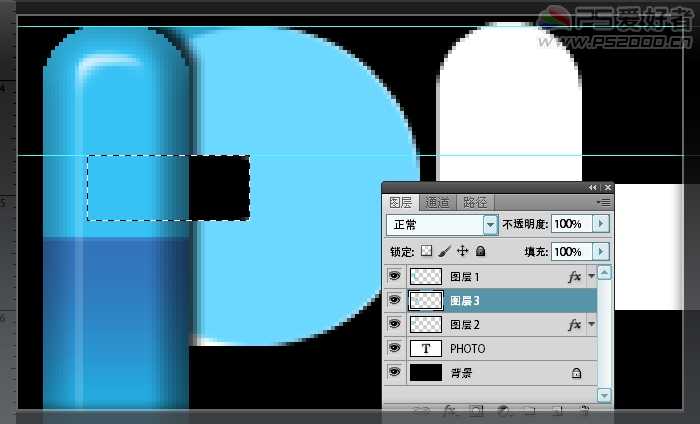
Task: Open the 正常 blend mode dropdown
Action: tap(490, 225)
